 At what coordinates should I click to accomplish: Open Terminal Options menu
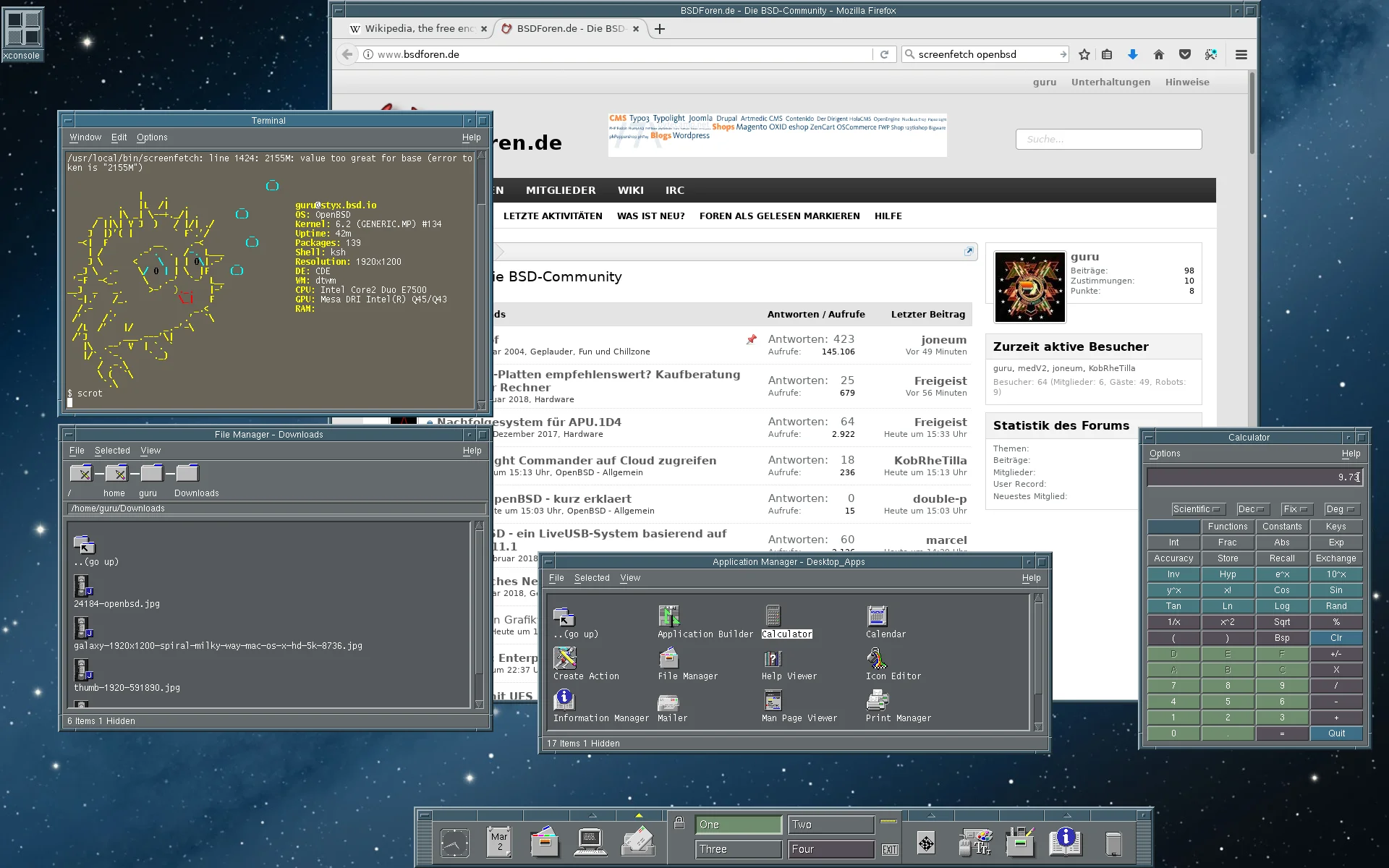tap(152, 137)
